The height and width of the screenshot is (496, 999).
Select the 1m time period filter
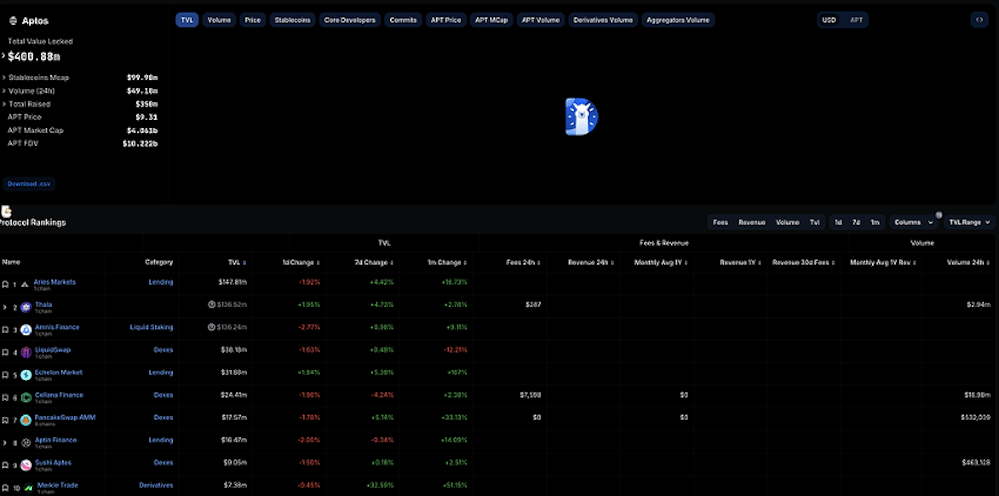875,222
